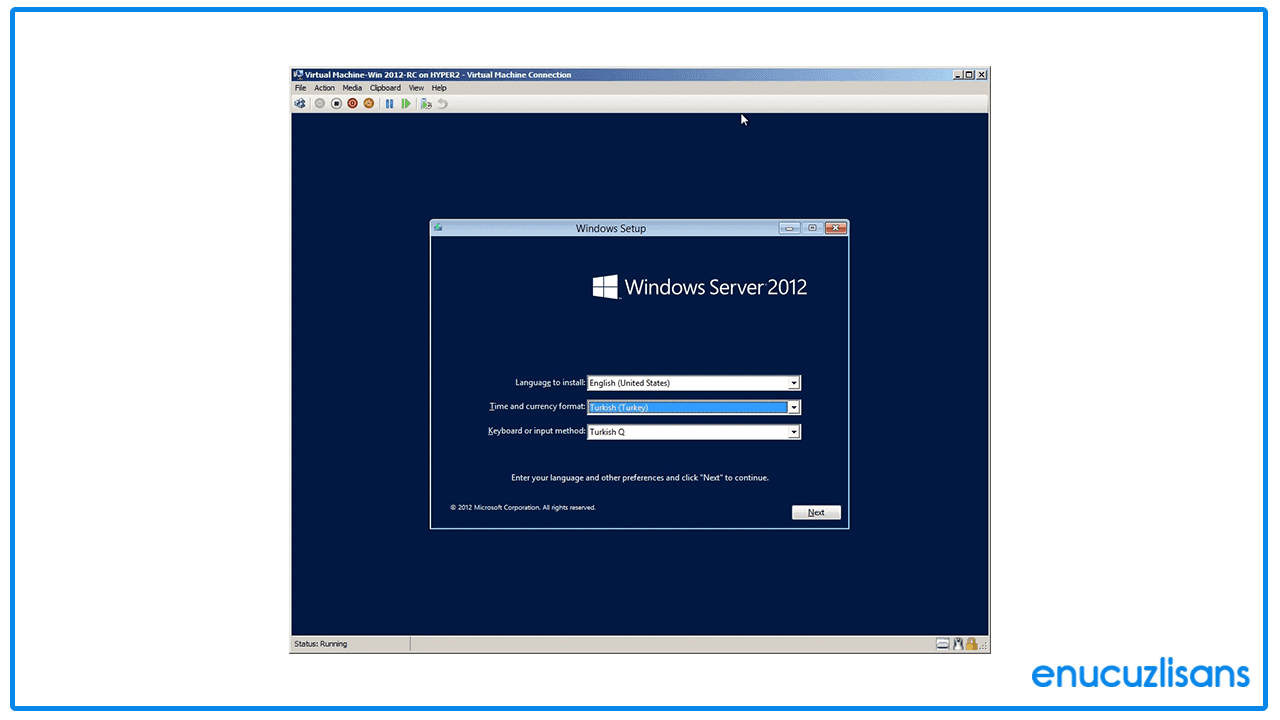Click the 'Windows Setup' title text

pos(611,229)
